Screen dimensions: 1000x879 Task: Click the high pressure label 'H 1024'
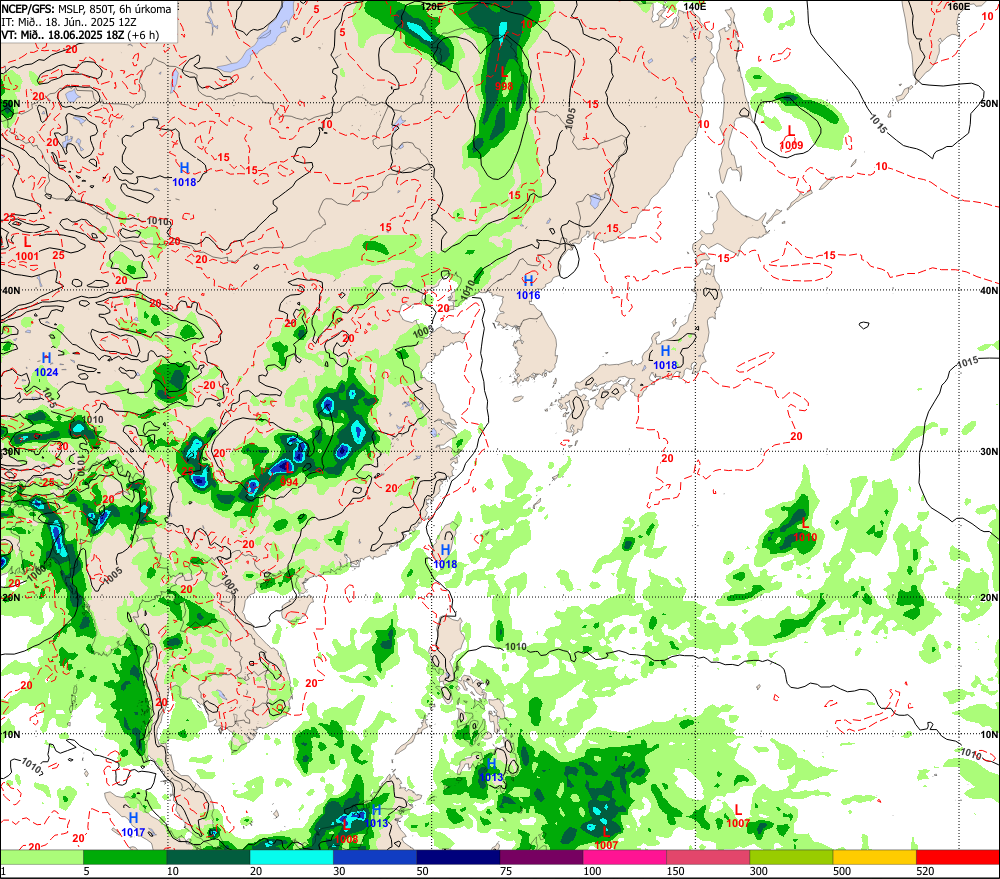tap(46, 365)
